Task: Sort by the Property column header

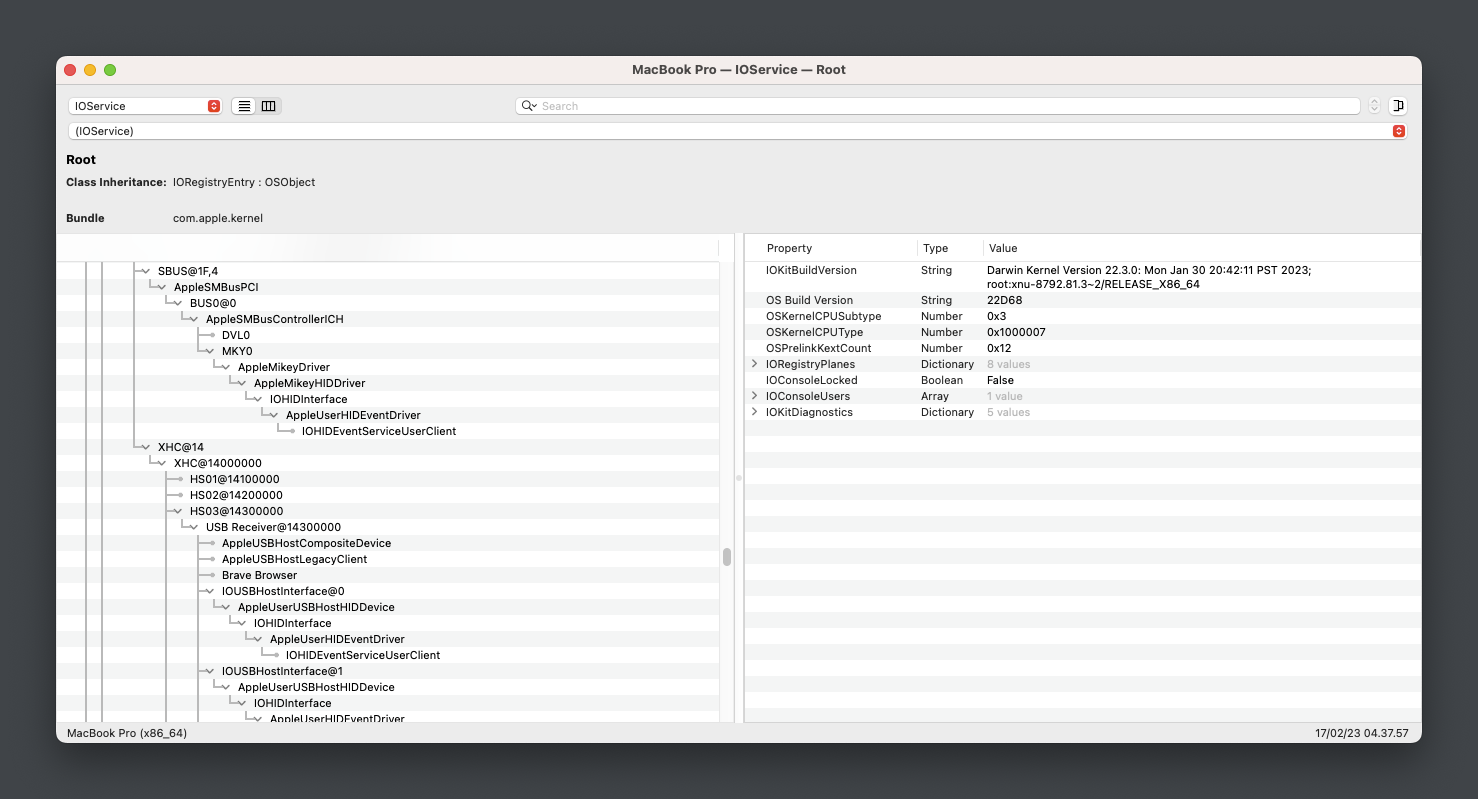Action: (x=831, y=248)
